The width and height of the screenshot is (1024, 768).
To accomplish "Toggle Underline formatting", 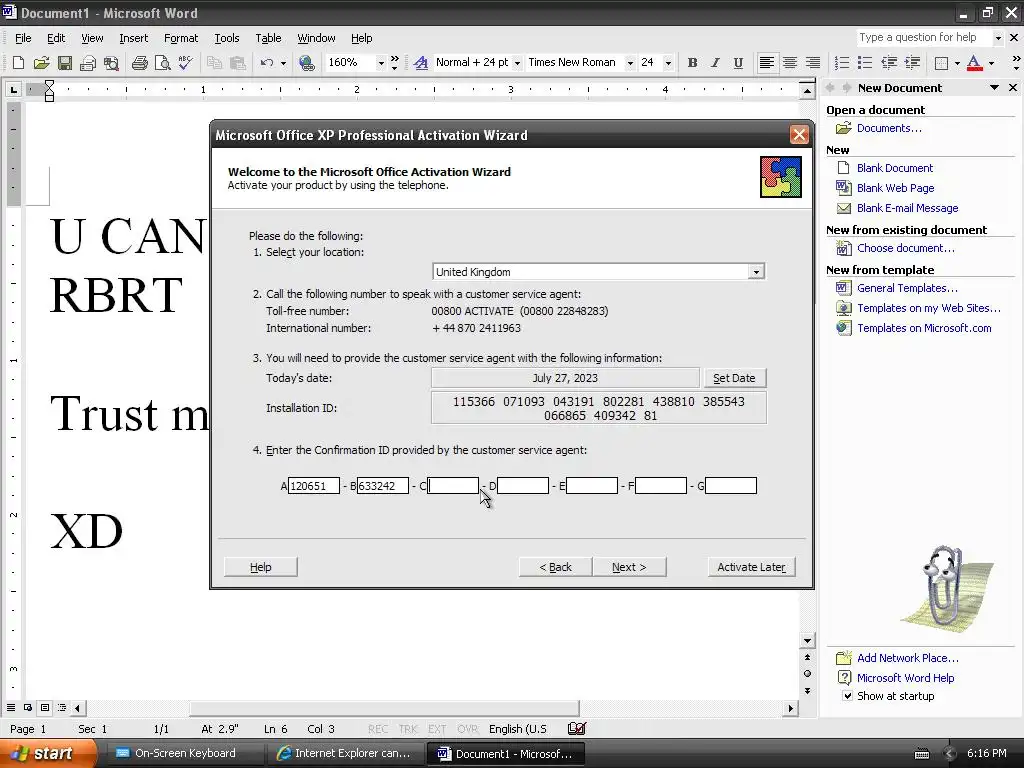I will 738,63.
